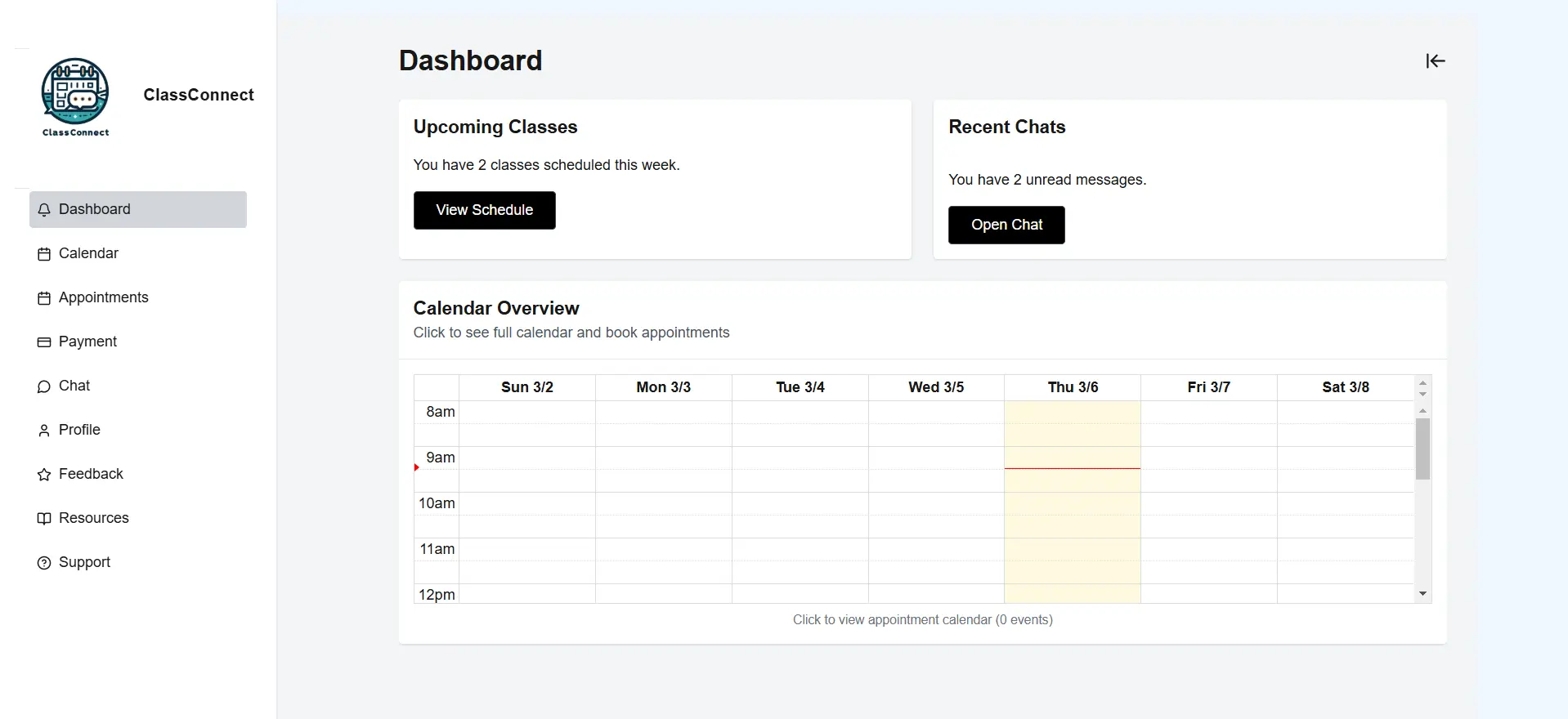1568x719 pixels.
Task: Click the appointment calendar events link text
Action: [922, 620]
